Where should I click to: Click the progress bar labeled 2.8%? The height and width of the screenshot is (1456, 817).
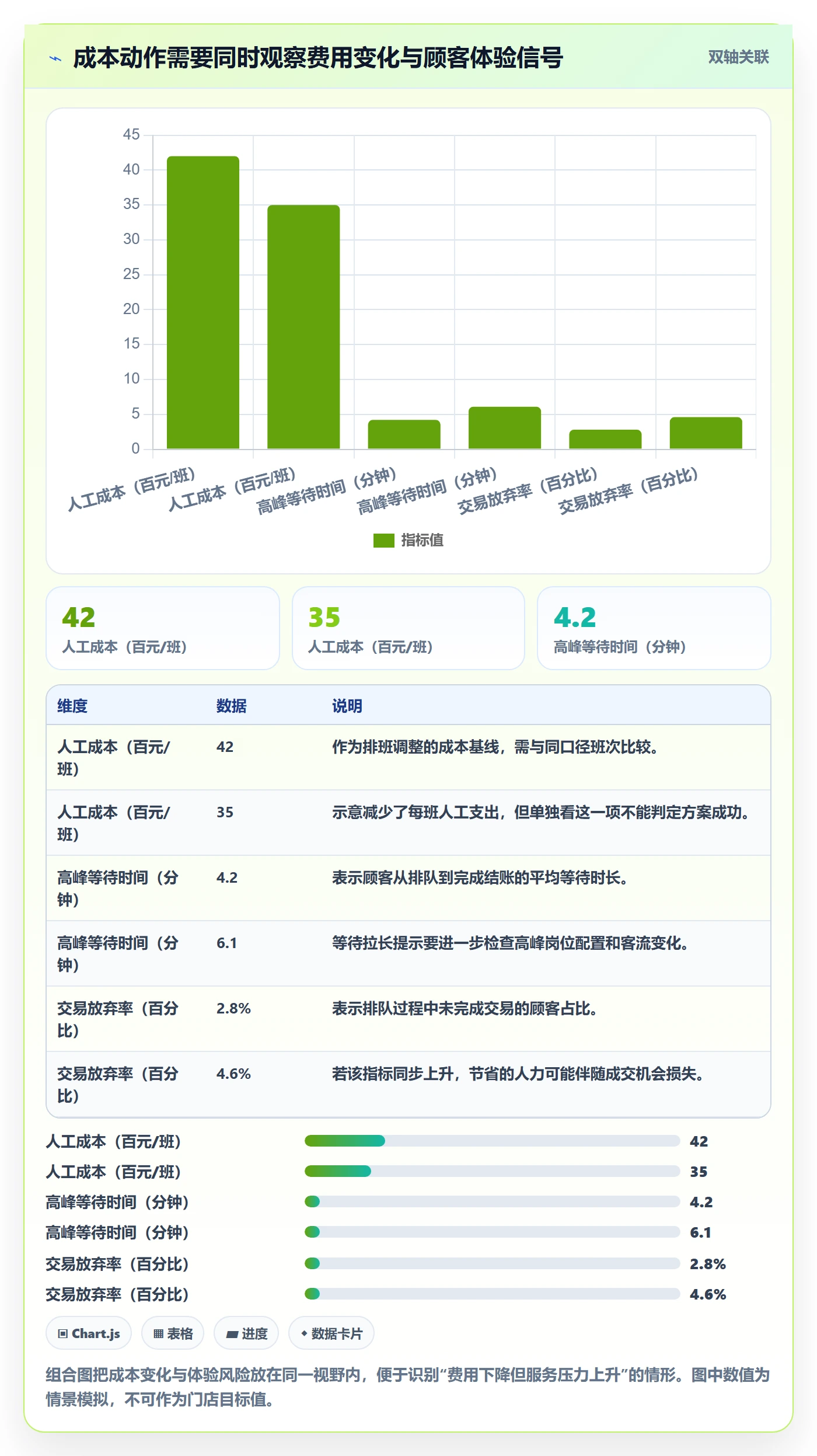point(492,1263)
